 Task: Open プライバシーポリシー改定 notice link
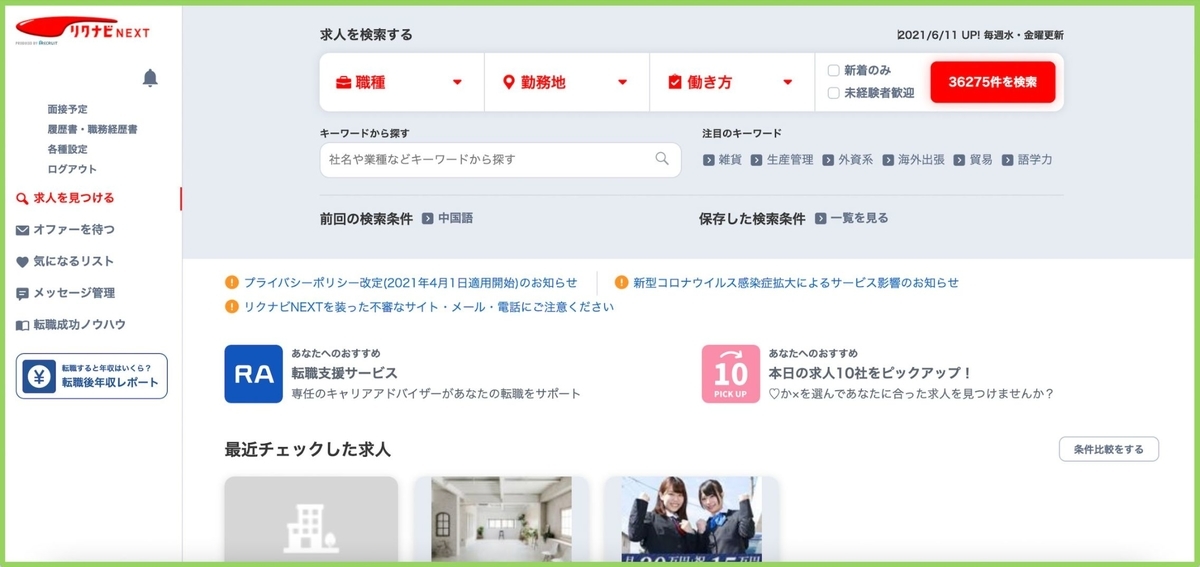pos(410,283)
